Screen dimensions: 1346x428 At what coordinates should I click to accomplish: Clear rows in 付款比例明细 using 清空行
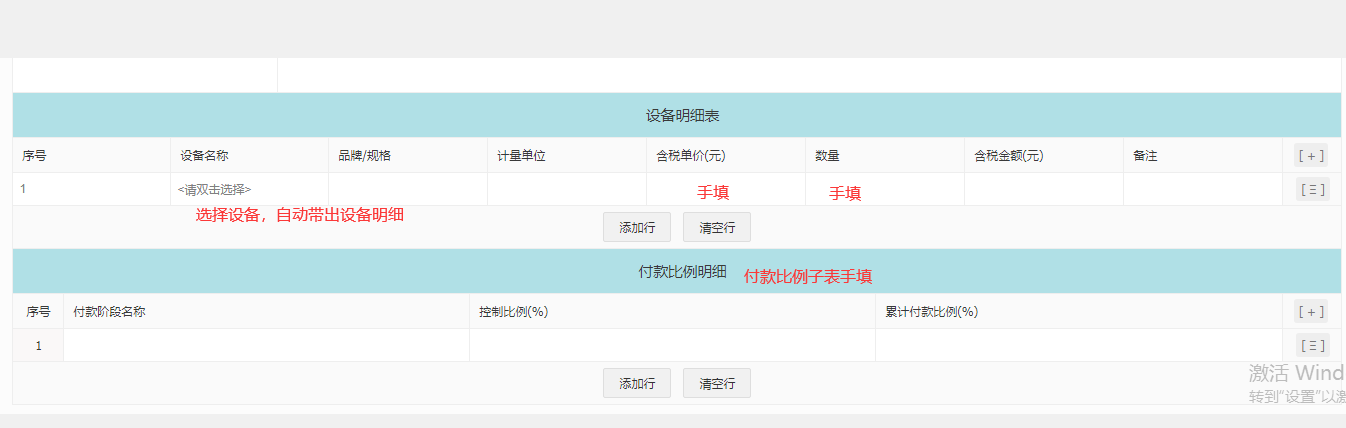click(x=717, y=383)
